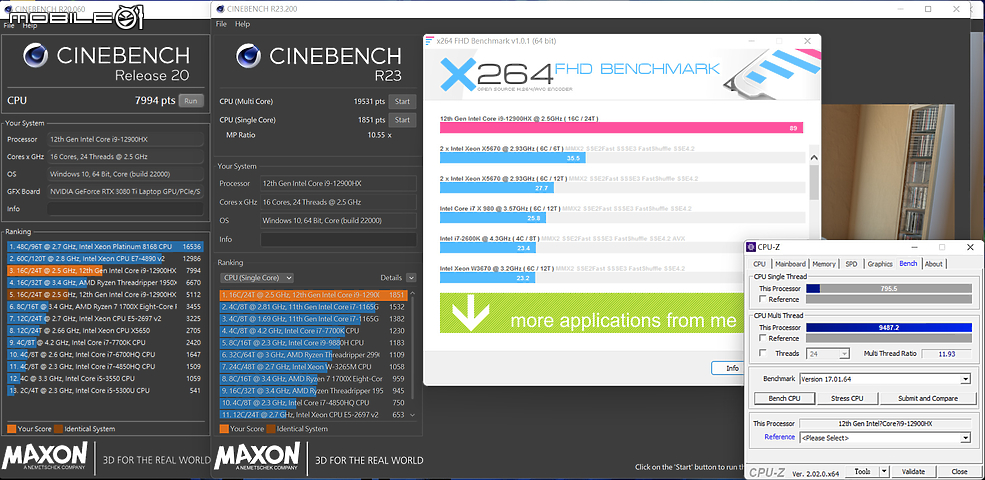
Task: Start the CPU (Single Core) test in R23
Action: click(402, 120)
